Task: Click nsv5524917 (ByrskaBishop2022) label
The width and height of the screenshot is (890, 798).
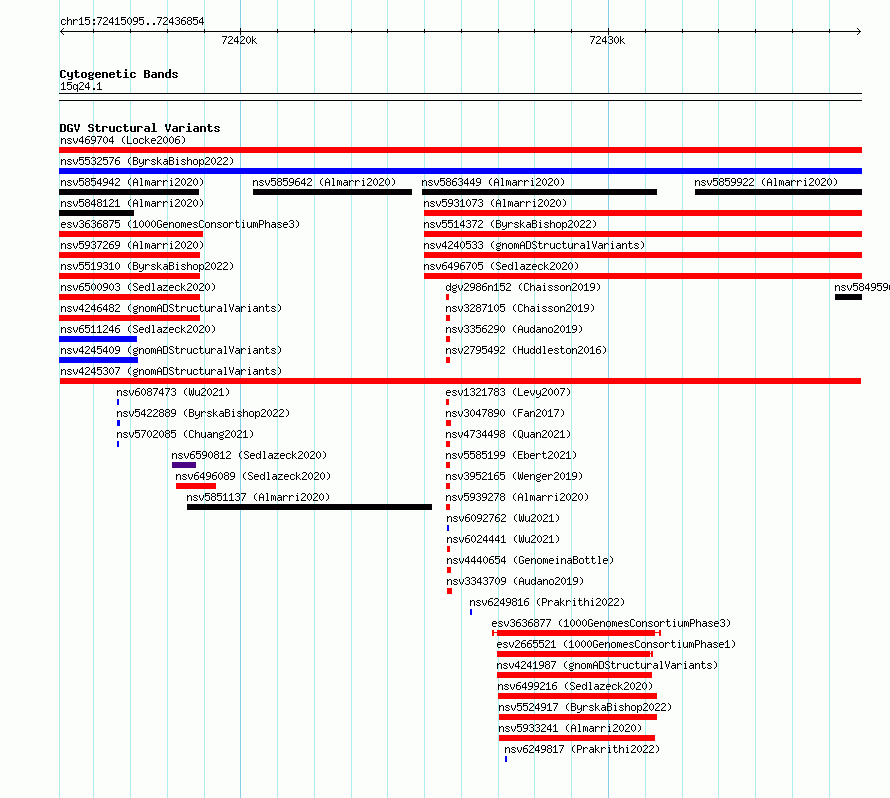Action: pos(585,707)
